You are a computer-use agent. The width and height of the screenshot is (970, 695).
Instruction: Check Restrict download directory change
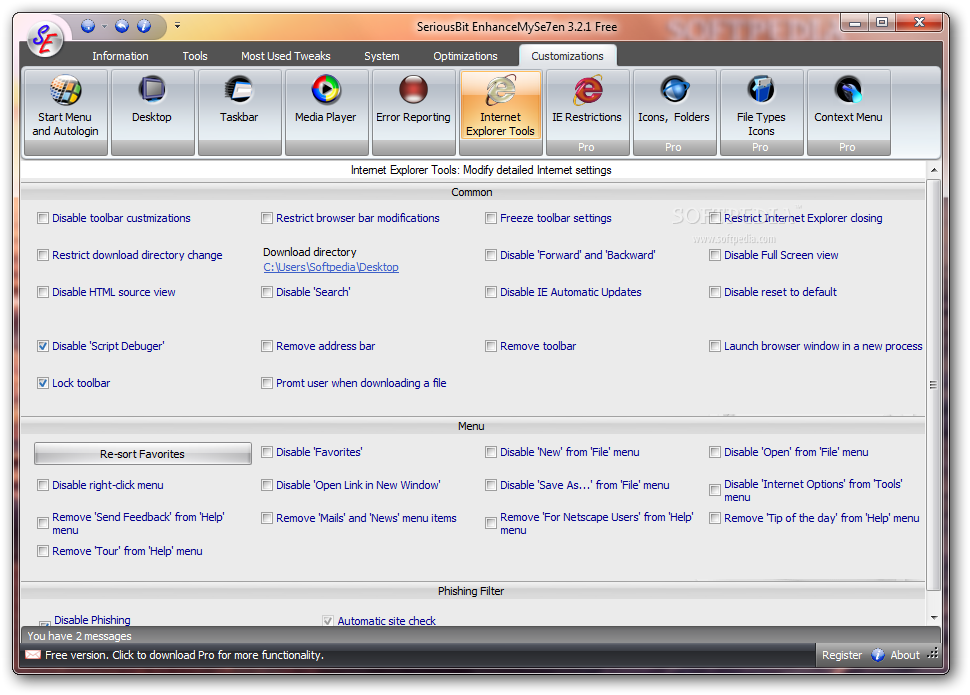pyautogui.click(x=43, y=255)
